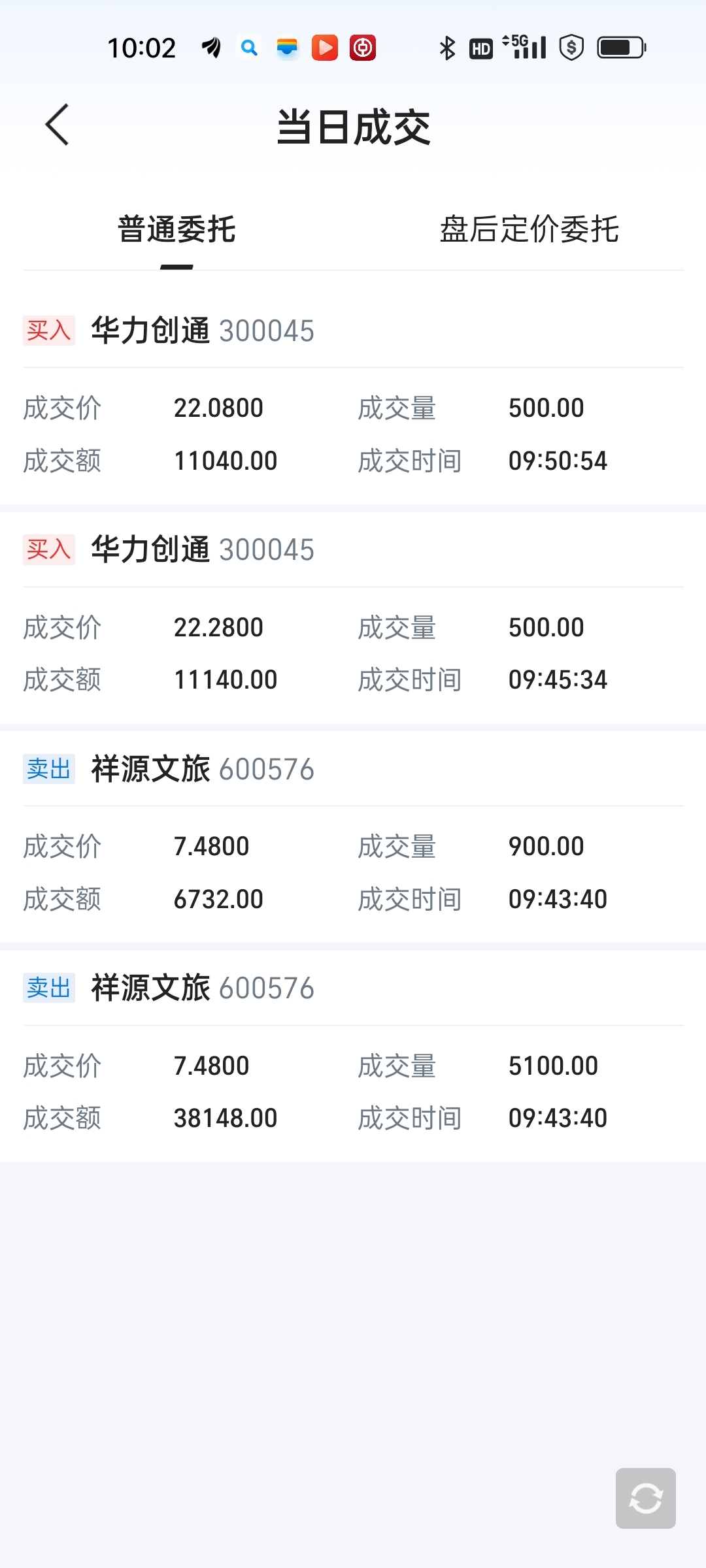Tap the battery indicator icon

(621, 48)
